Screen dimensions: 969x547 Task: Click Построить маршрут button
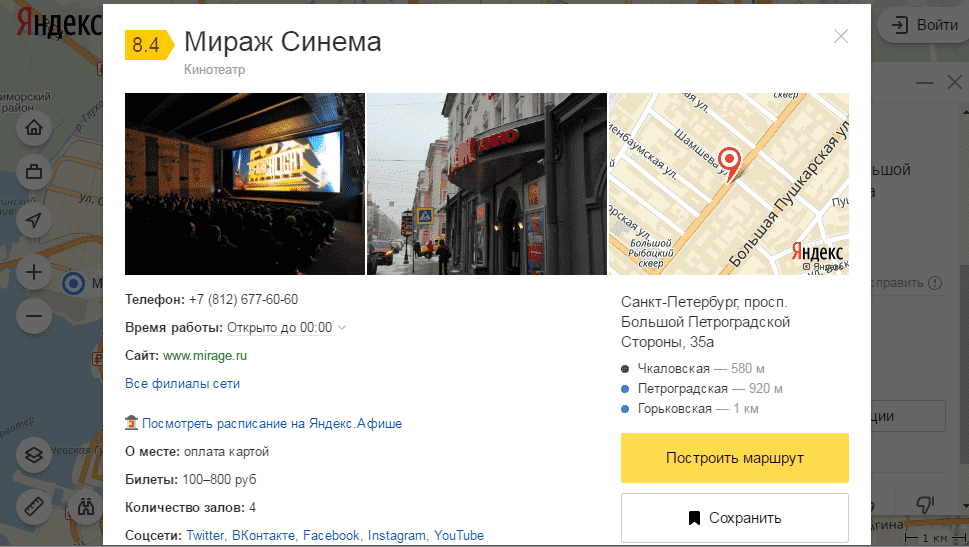[735, 458]
